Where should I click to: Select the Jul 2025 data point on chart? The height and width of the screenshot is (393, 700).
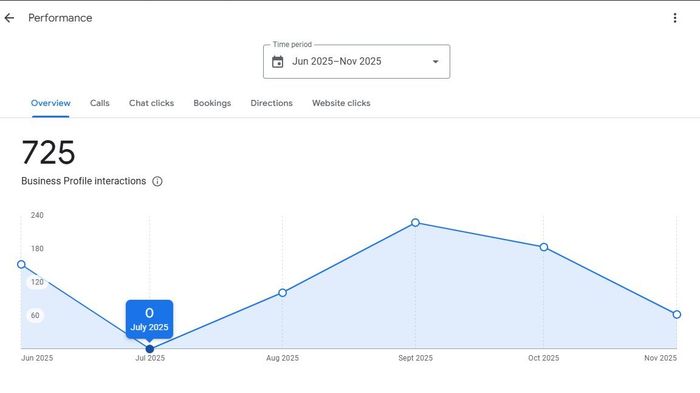pyautogui.click(x=150, y=349)
